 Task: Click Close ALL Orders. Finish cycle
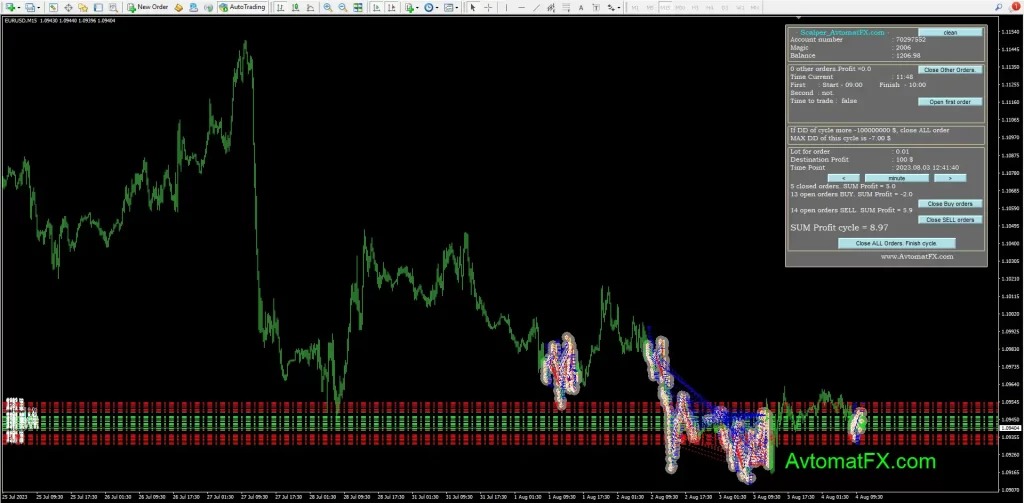[x=897, y=243]
